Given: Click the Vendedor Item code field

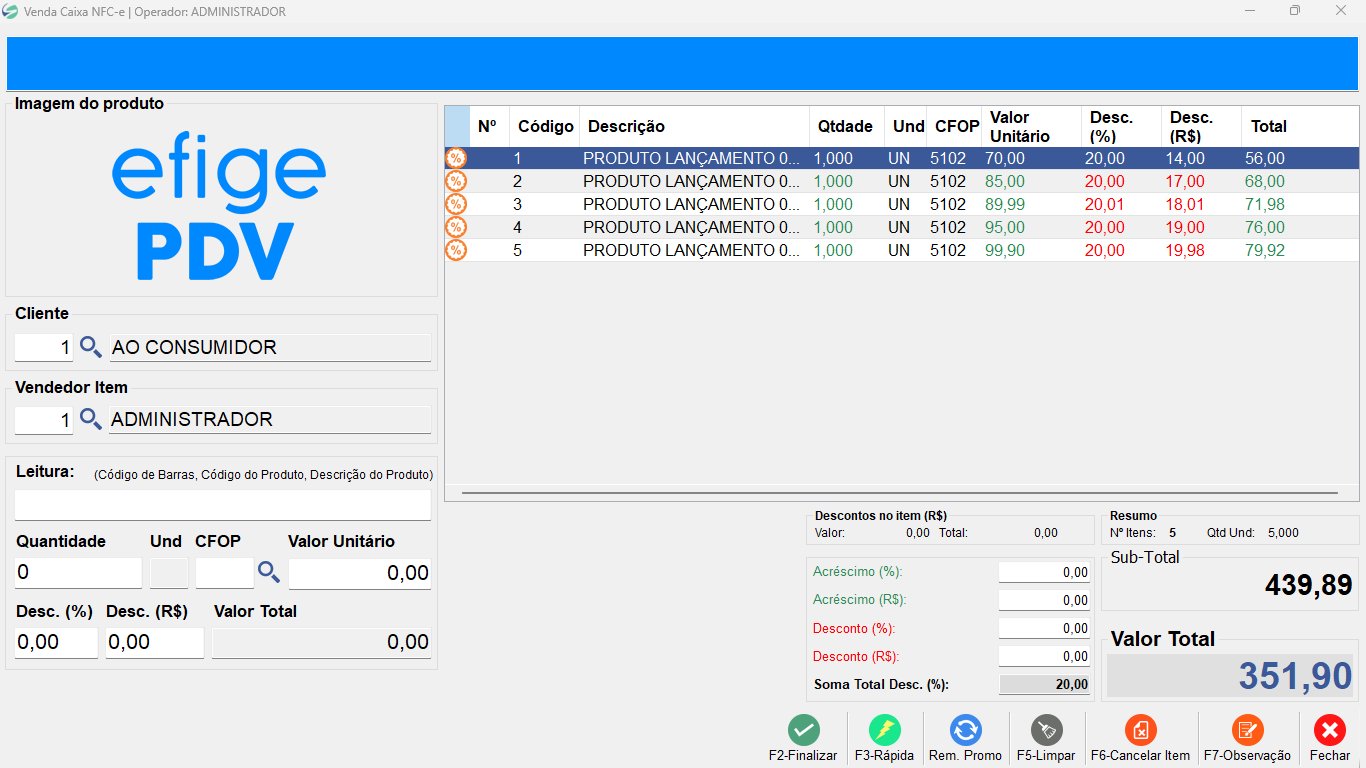Looking at the screenshot, I should (x=44, y=420).
